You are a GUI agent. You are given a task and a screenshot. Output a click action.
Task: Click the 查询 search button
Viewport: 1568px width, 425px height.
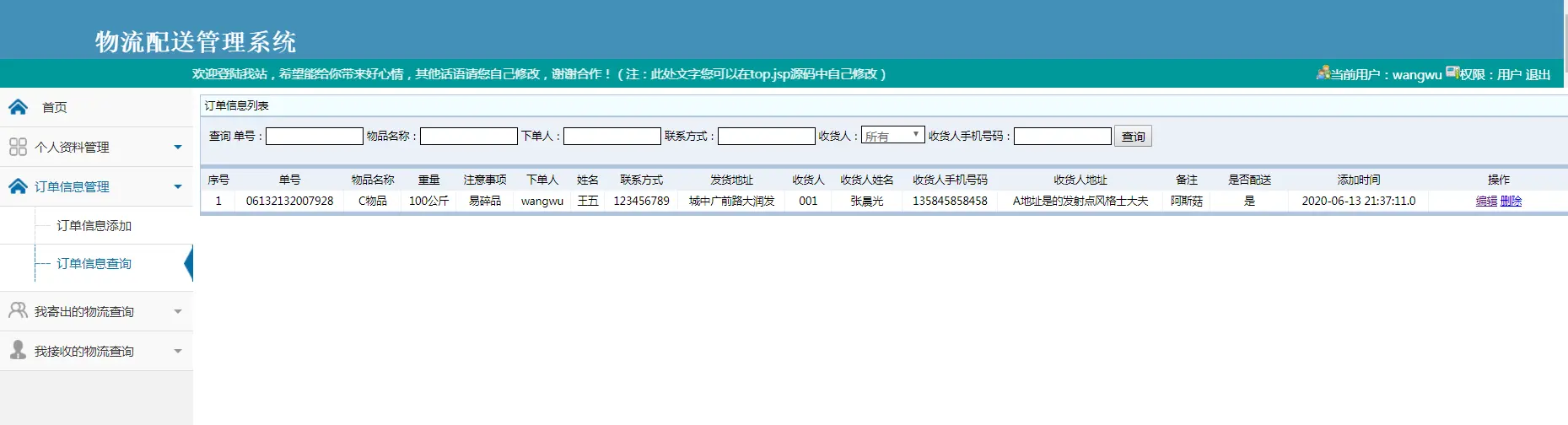[1133, 136]
